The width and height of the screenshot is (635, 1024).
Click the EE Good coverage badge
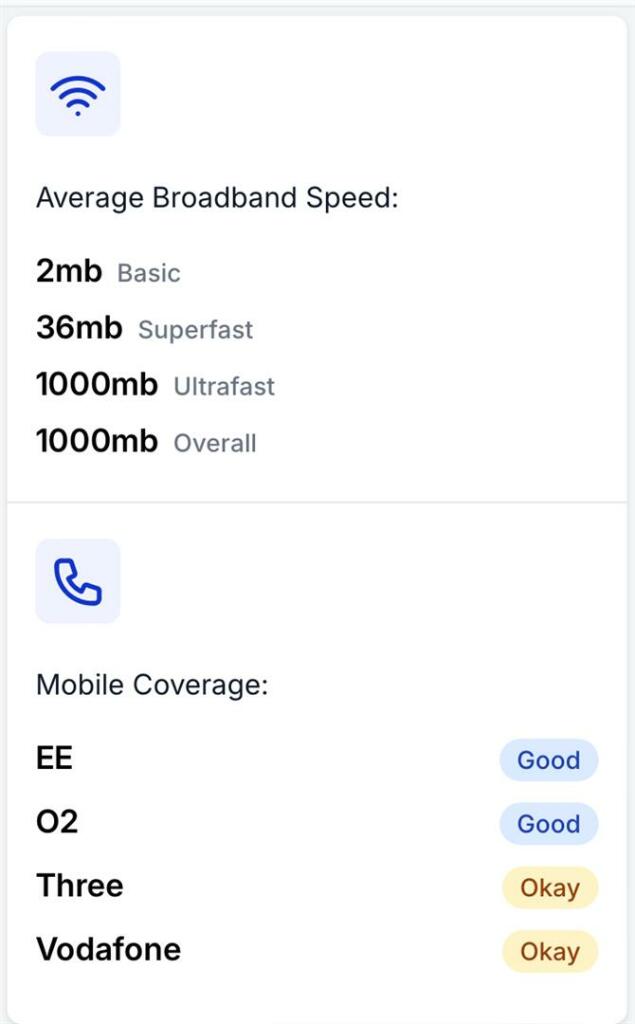tap(548, 760)
